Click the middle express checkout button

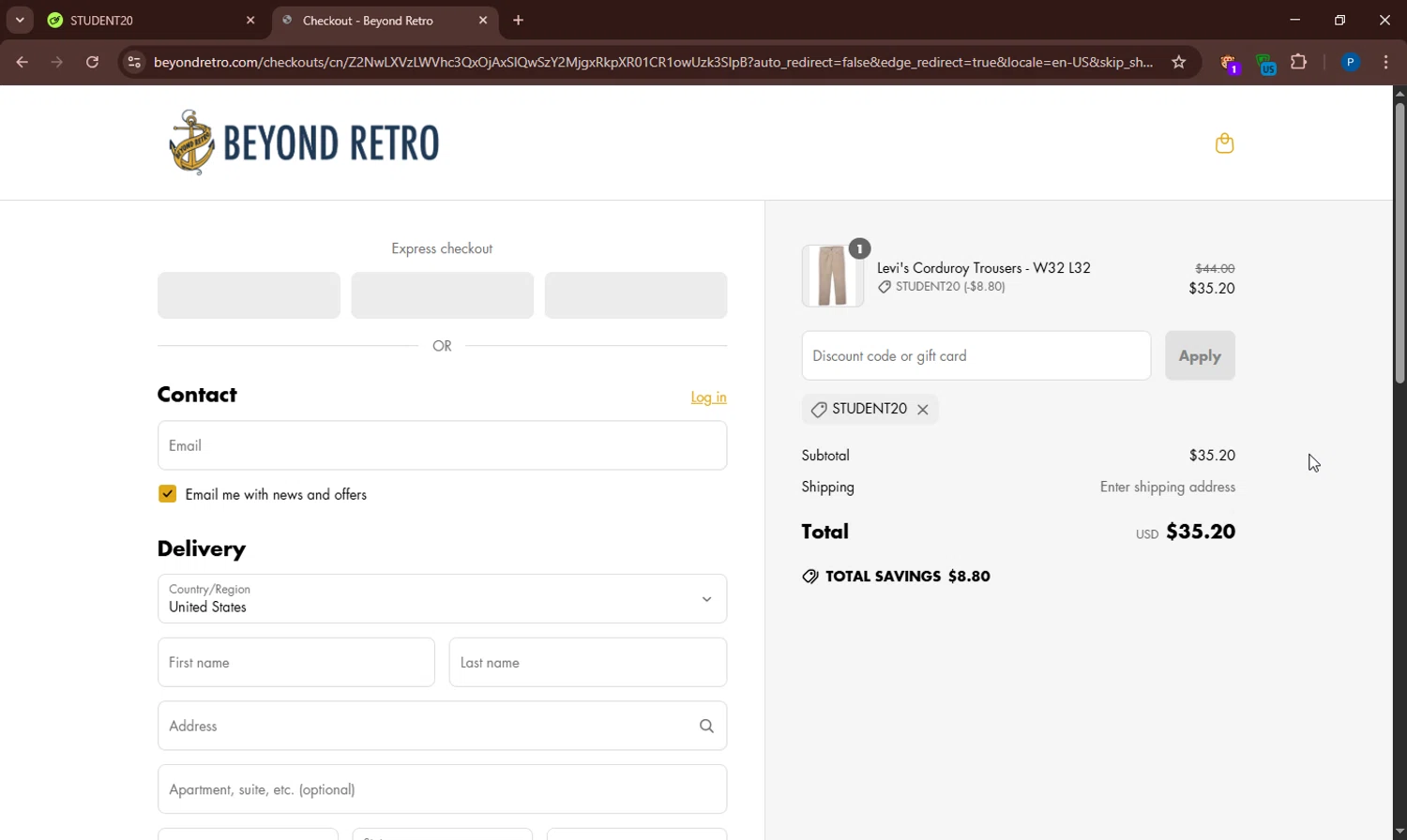(442, 295)
